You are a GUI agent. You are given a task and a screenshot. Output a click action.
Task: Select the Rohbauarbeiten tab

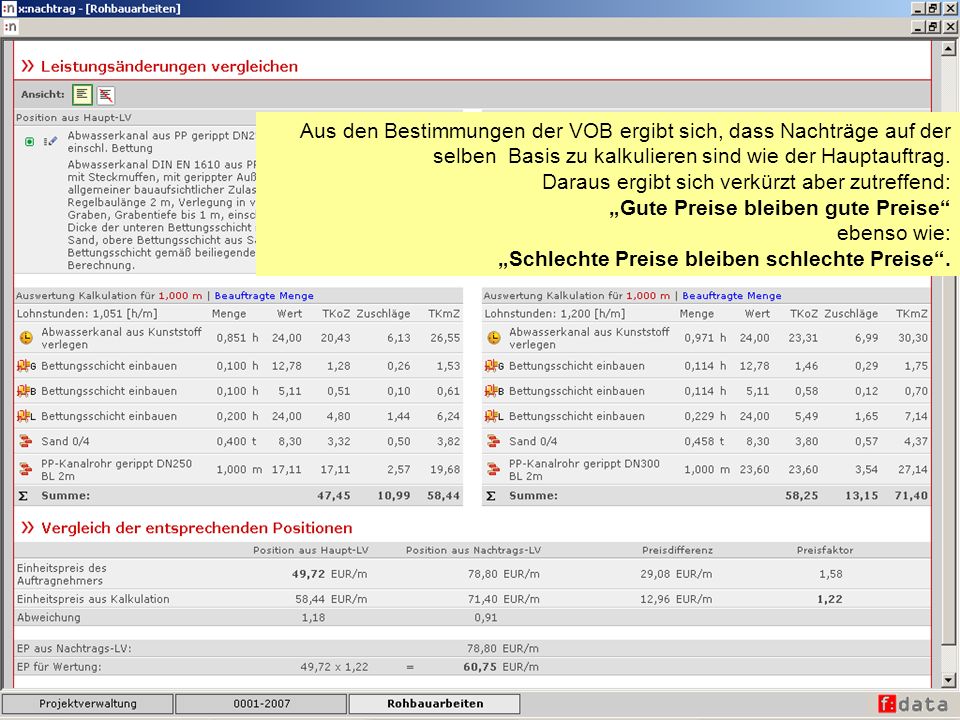point(435,703)
